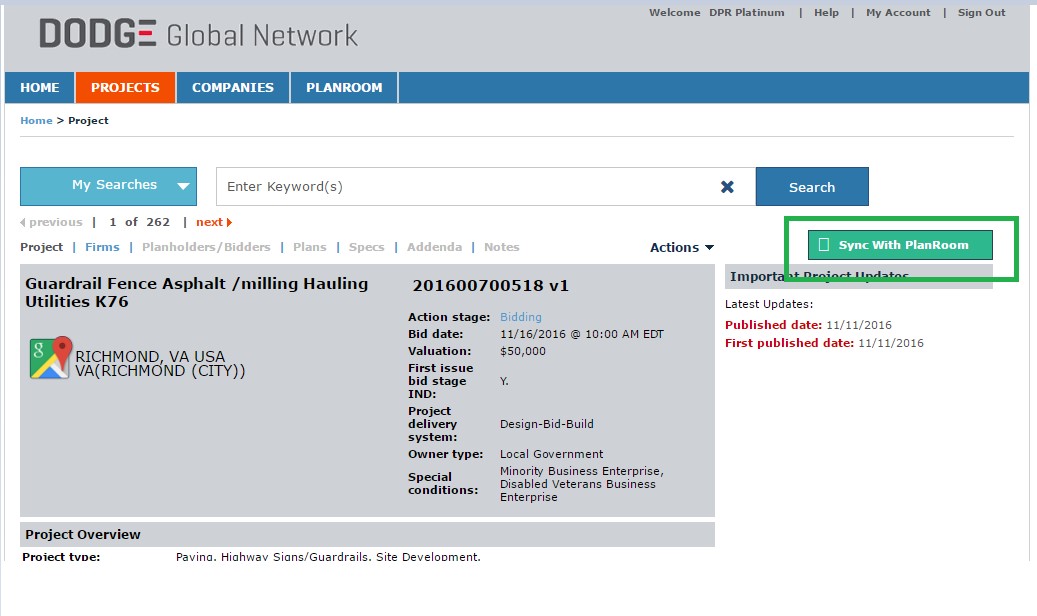Screen dimensions: 1037x616
Task: Click the Sync With PlanRoom button
Action: (900, 245)
